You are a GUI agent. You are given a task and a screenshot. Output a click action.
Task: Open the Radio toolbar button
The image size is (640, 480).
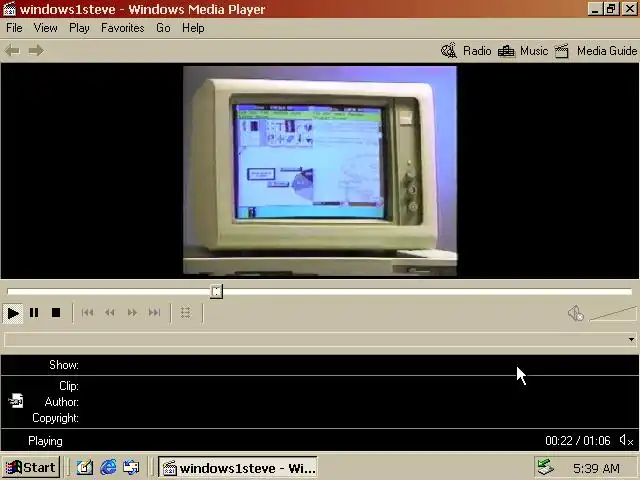(466, 51)
